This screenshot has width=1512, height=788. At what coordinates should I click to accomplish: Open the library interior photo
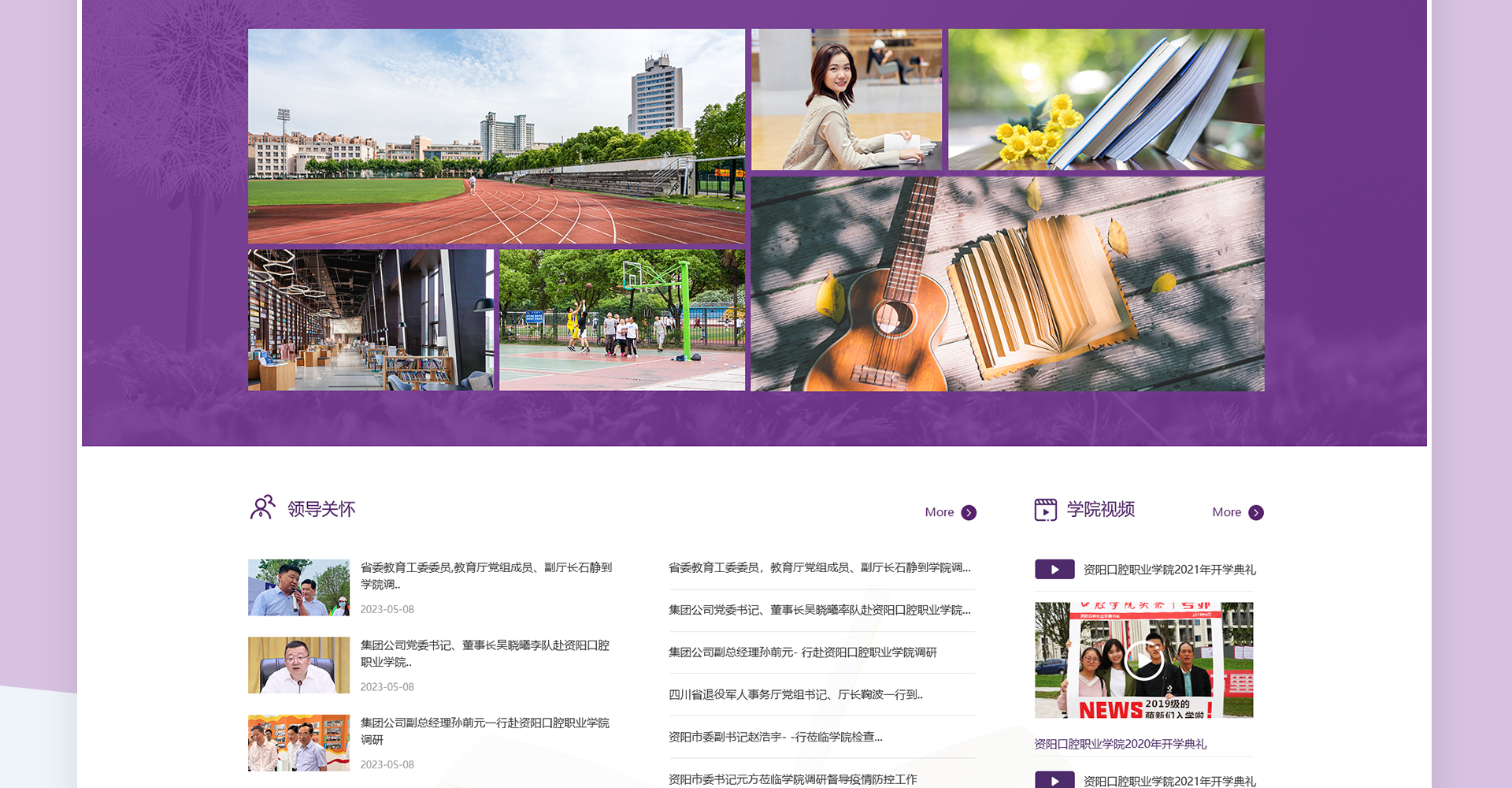click(370, 320)
